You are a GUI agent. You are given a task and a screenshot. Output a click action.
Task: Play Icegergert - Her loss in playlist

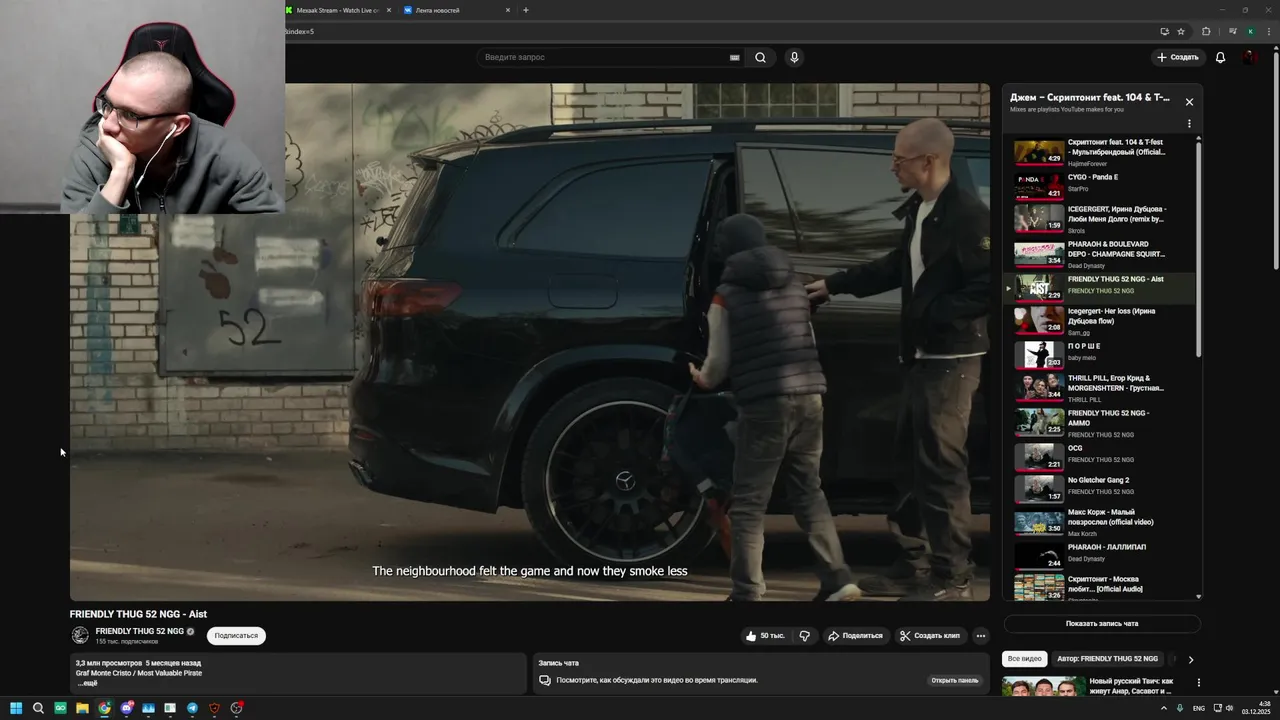(1100, 320)
